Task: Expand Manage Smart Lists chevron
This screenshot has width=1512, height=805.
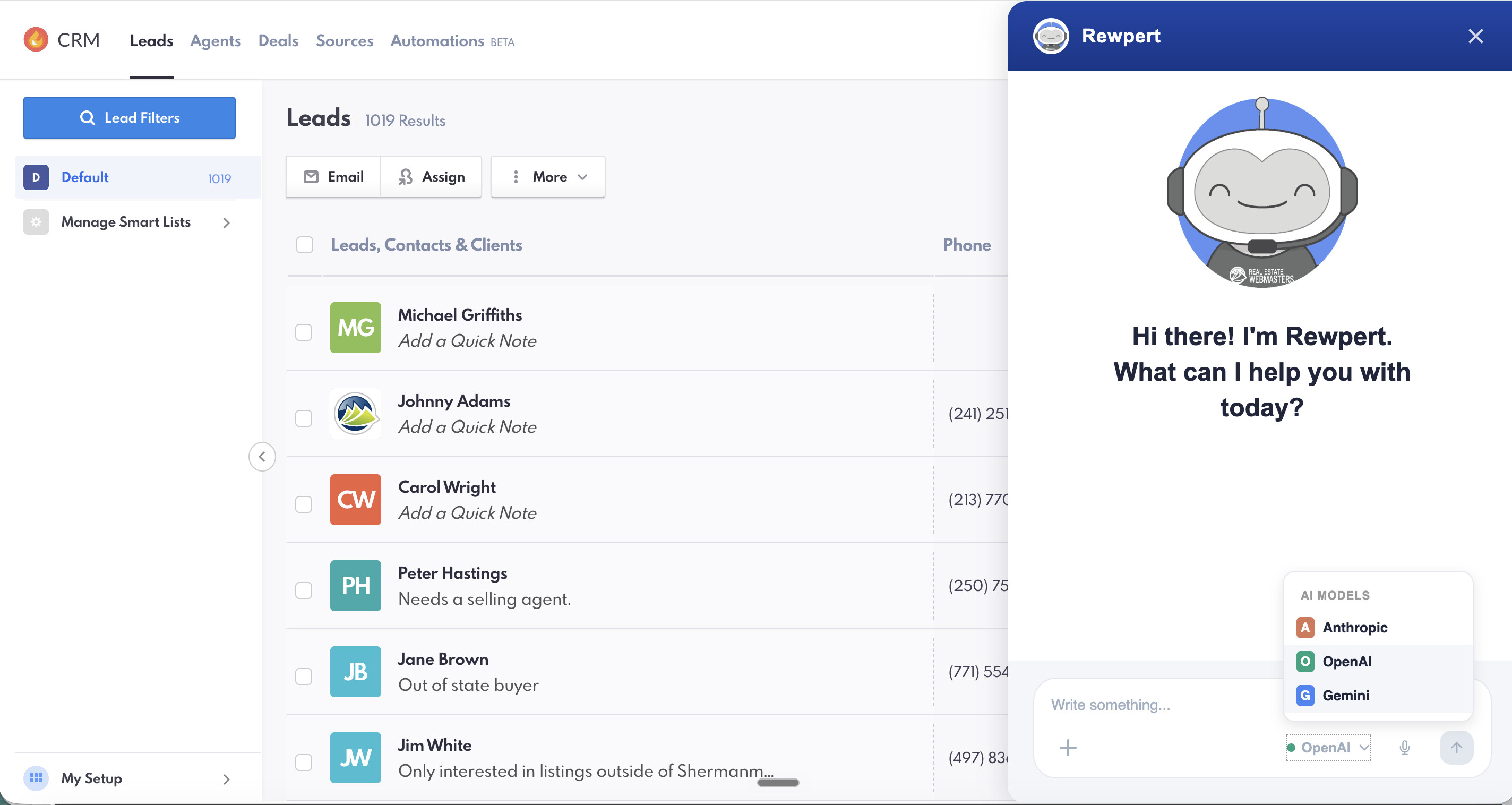Action: tap(227, 222)
